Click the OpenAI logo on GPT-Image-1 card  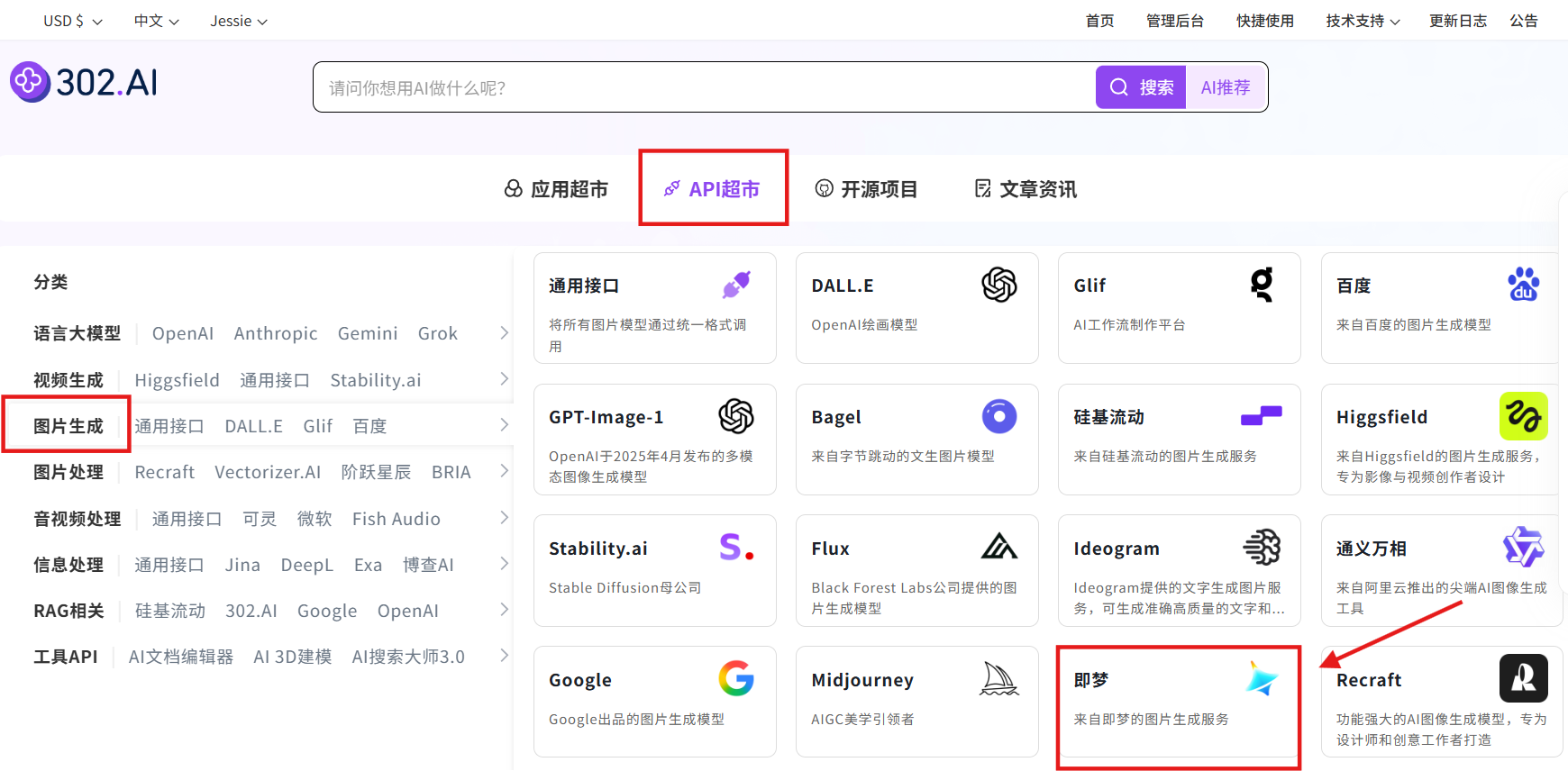[x=736, y=416]
